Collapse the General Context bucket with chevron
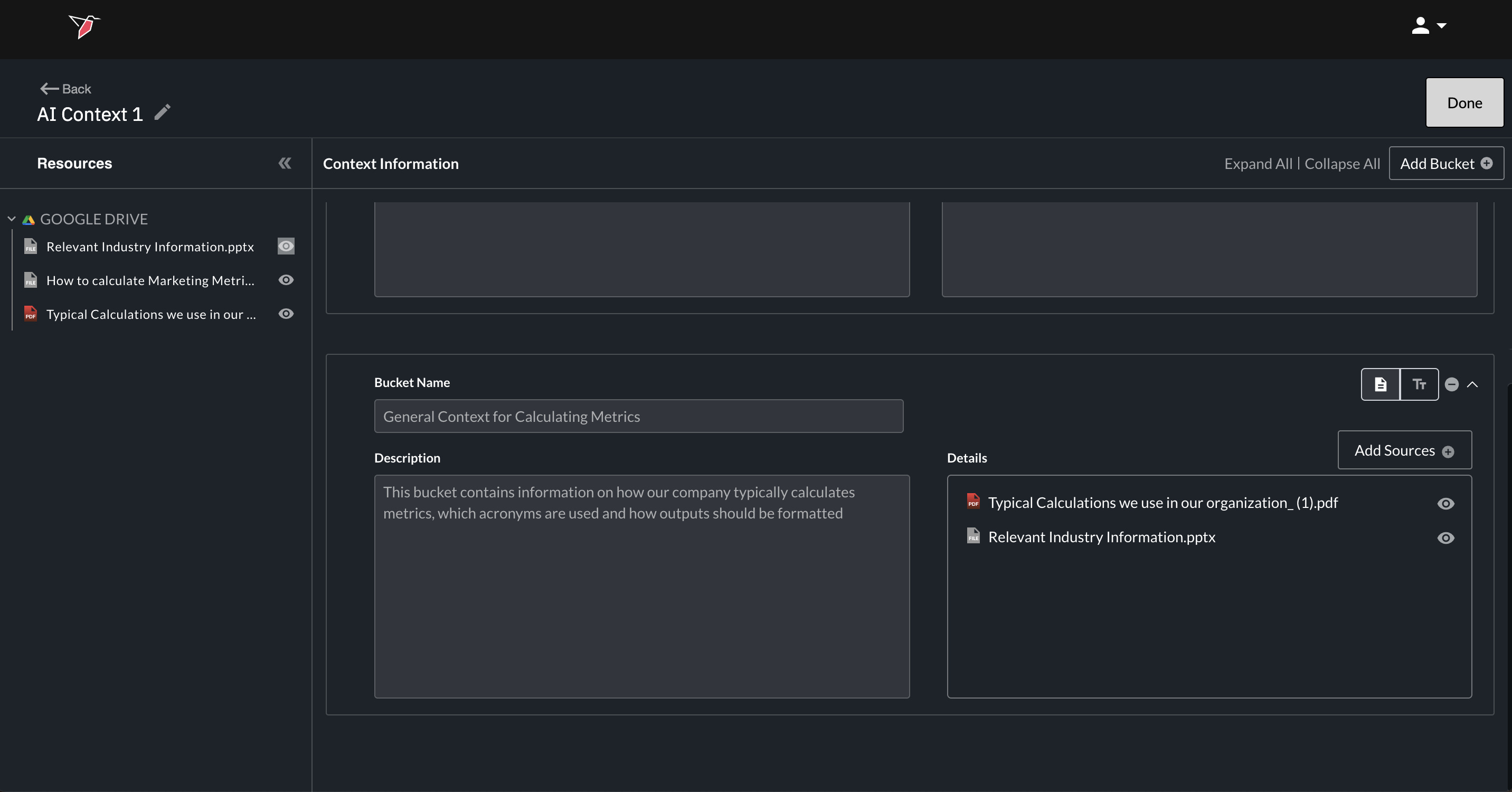 click(1473, 384)
